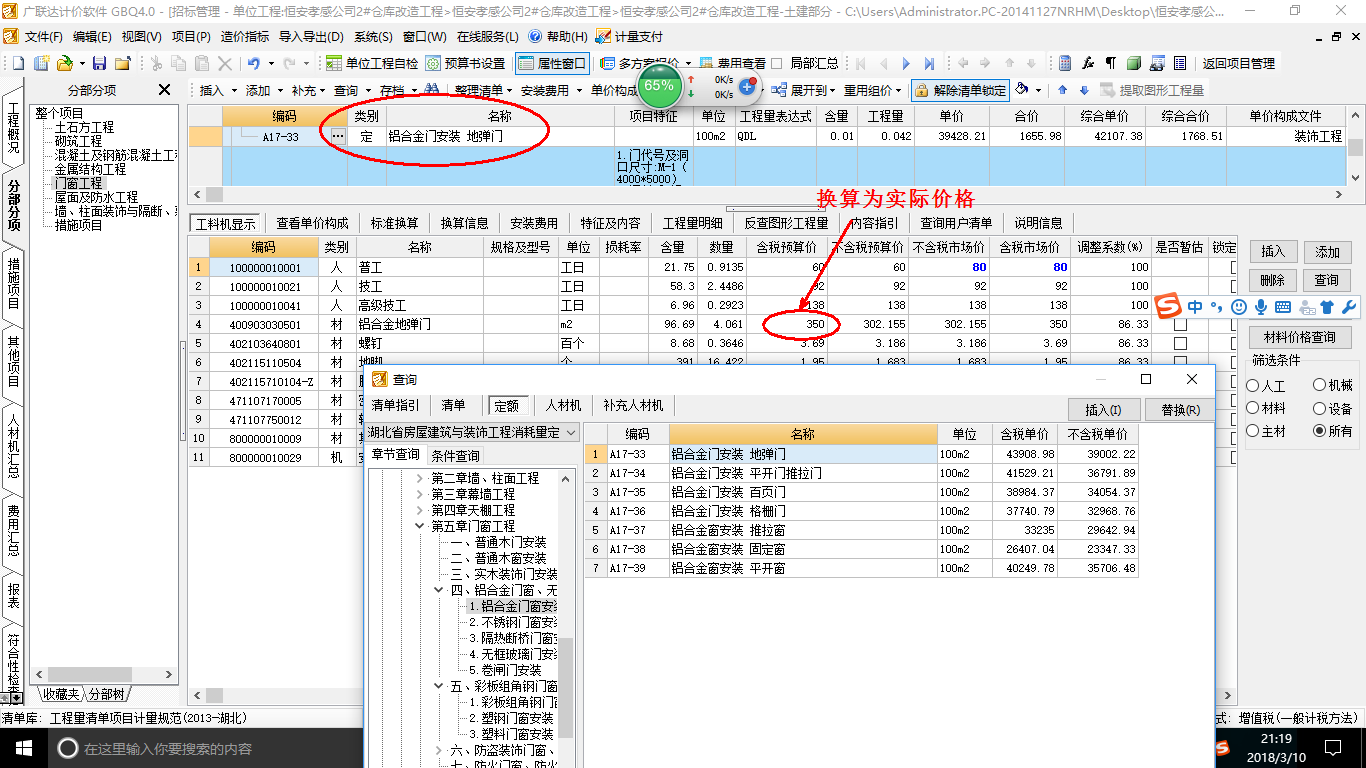The image size is (1366, 768).
Task: Collapse 第五章门窗工程 tree node
Action: [420, 526]
